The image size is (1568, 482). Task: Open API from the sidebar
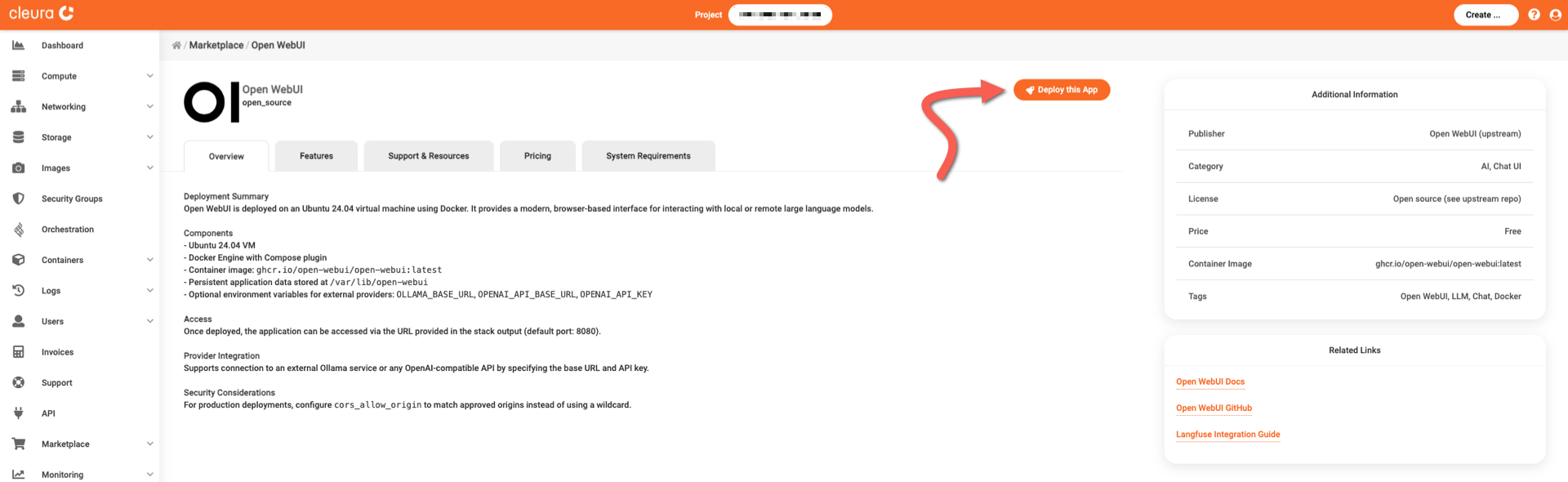[48, 413]
